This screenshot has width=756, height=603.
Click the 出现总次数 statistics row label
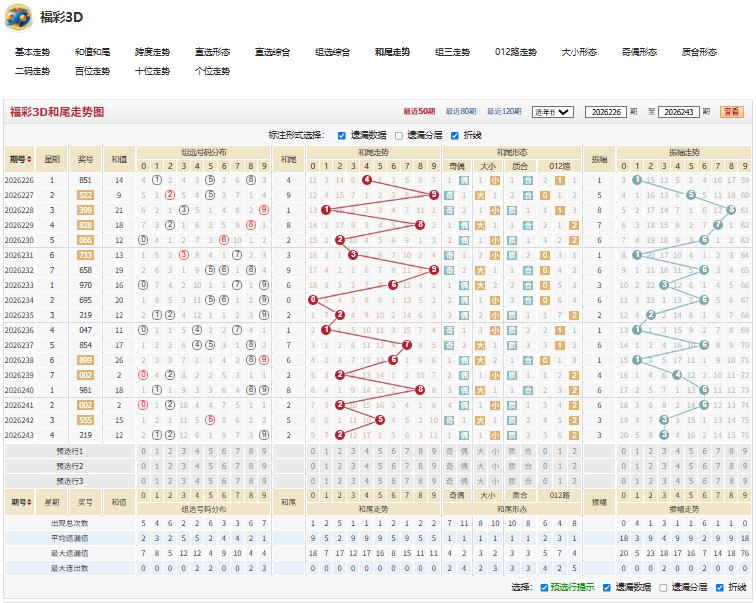point(70,523)
